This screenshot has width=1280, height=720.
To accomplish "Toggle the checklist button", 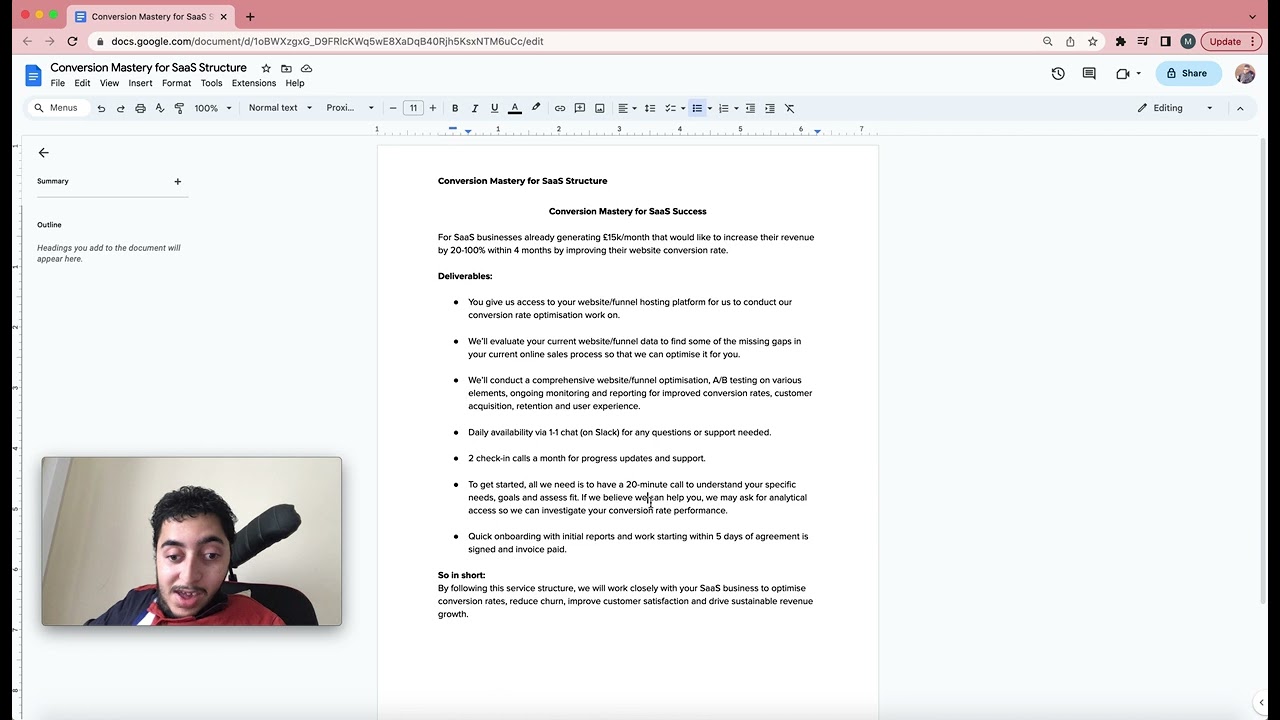I will point(671,108).
